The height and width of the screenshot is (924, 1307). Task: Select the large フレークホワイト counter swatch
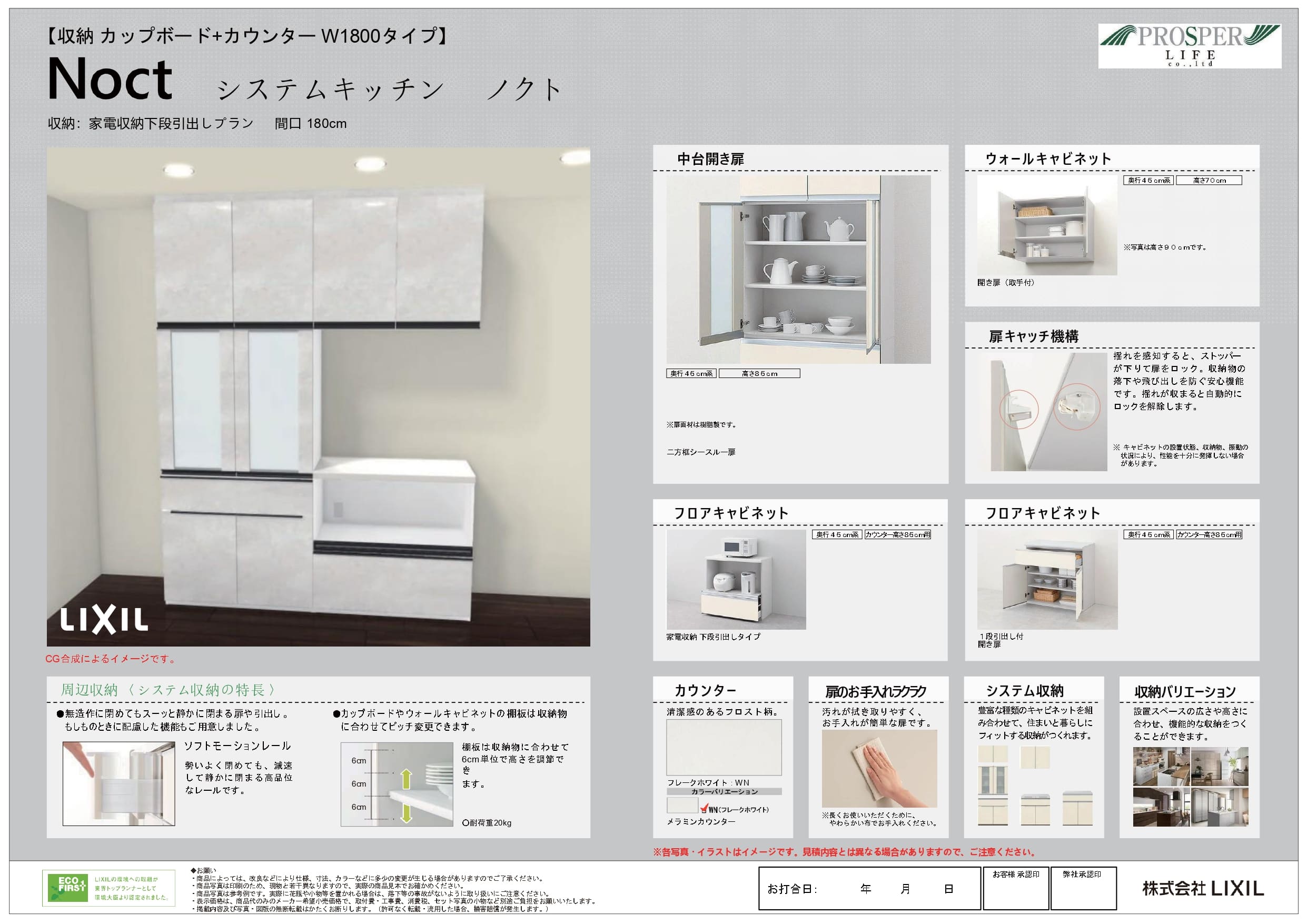724,747
